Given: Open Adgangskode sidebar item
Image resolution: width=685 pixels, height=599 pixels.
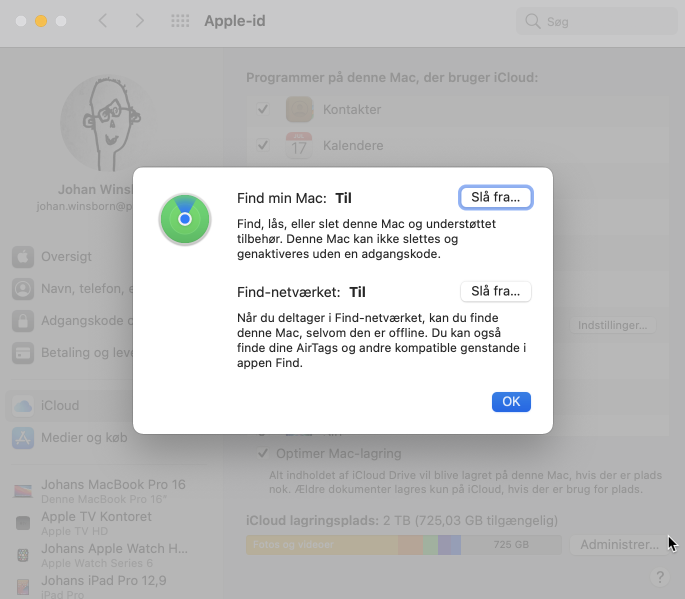Looking at the screenshot, I should point(70,321).
